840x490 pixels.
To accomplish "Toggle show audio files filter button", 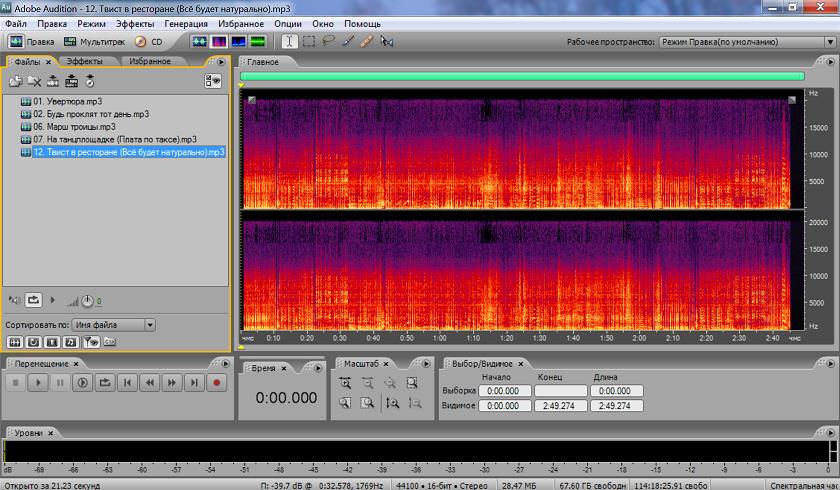I will click(x=15, y=342).
